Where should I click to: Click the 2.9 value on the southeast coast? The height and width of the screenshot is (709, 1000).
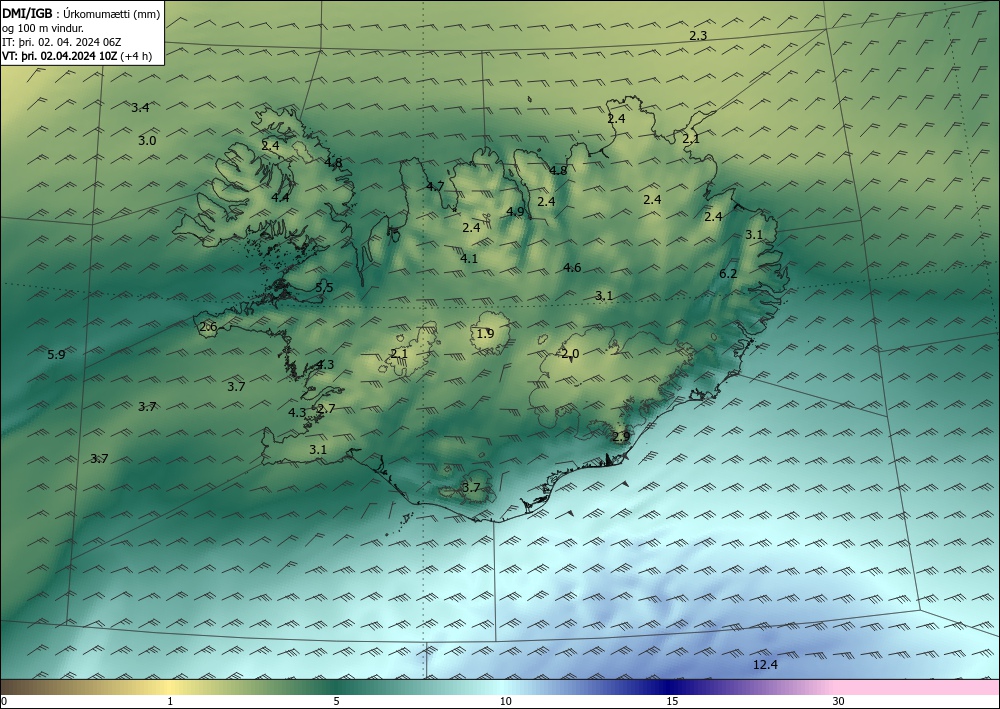coord(621,437)
